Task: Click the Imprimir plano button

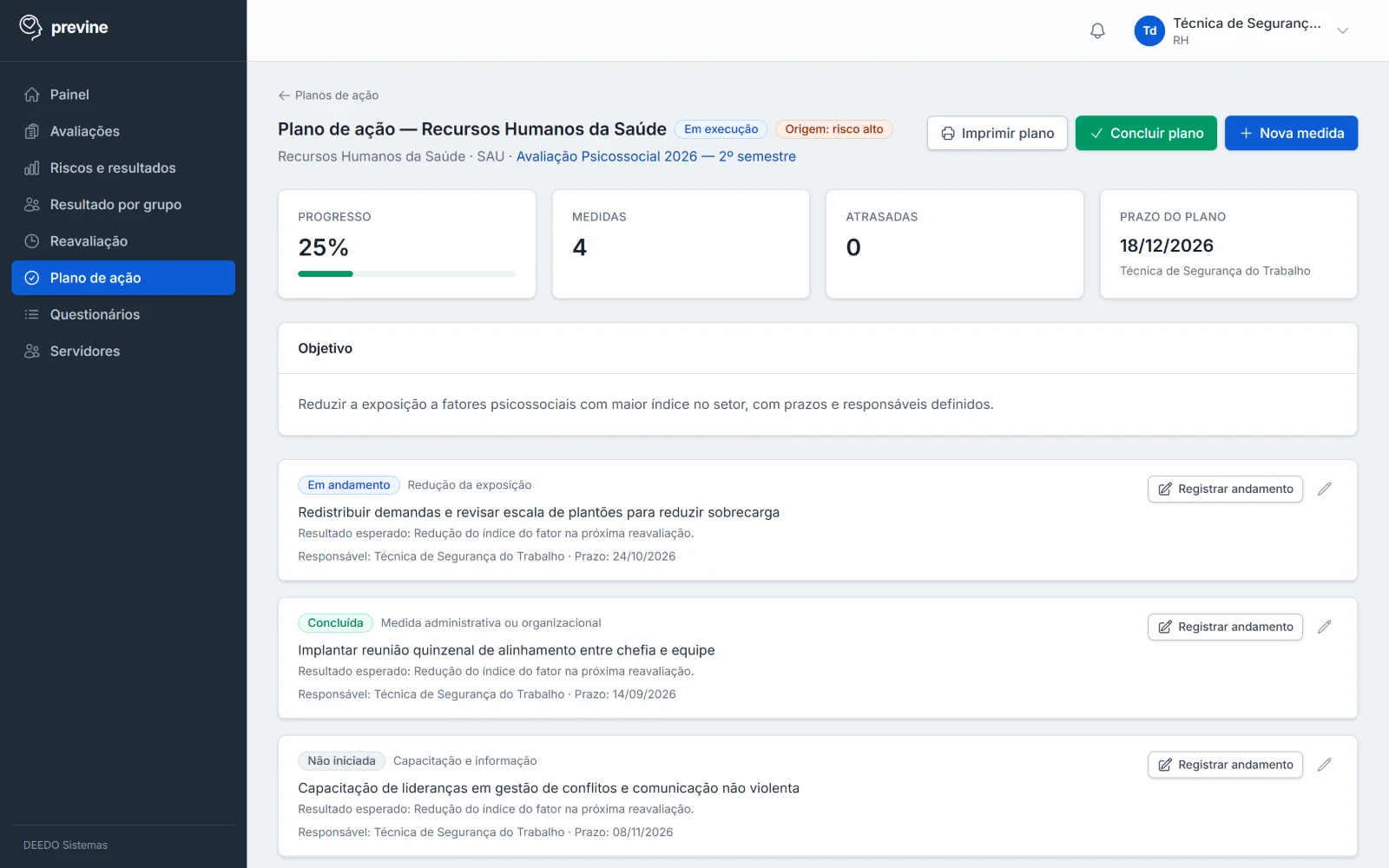Action: [997, 133]
